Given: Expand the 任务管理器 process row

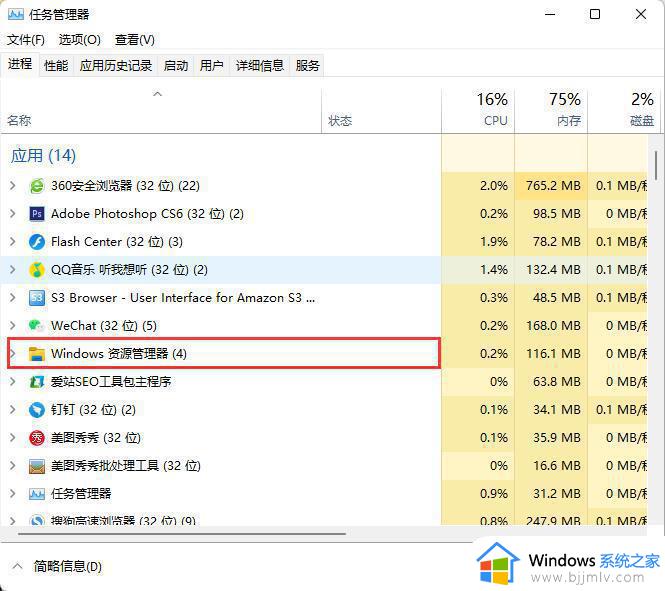Looking at the screenshot, I should coord(13,493).
